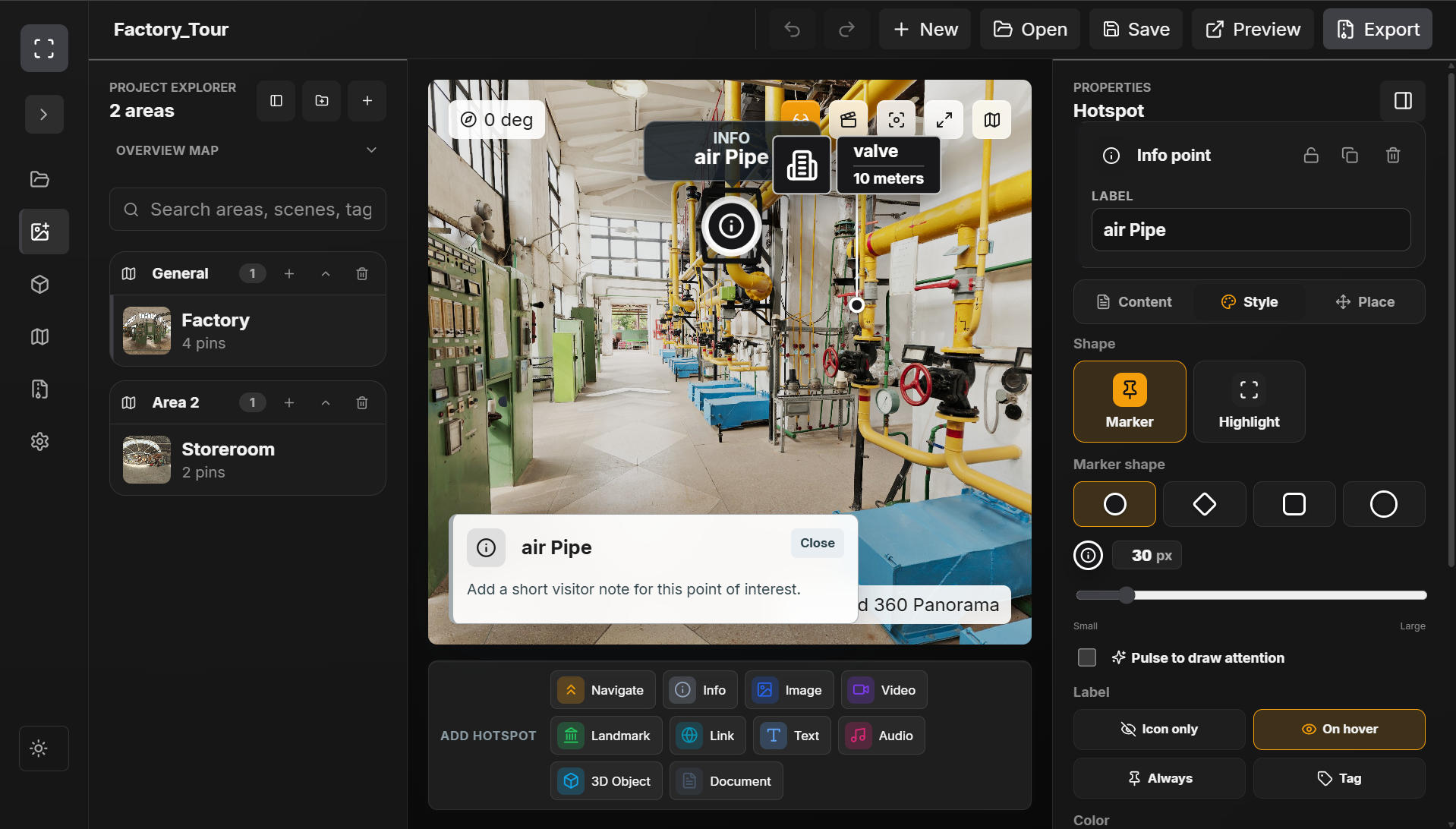Click the Export button

(1378, 30)
